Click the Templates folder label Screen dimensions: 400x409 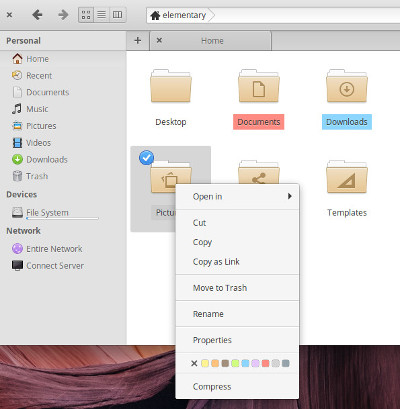click(x=347, y=213)
